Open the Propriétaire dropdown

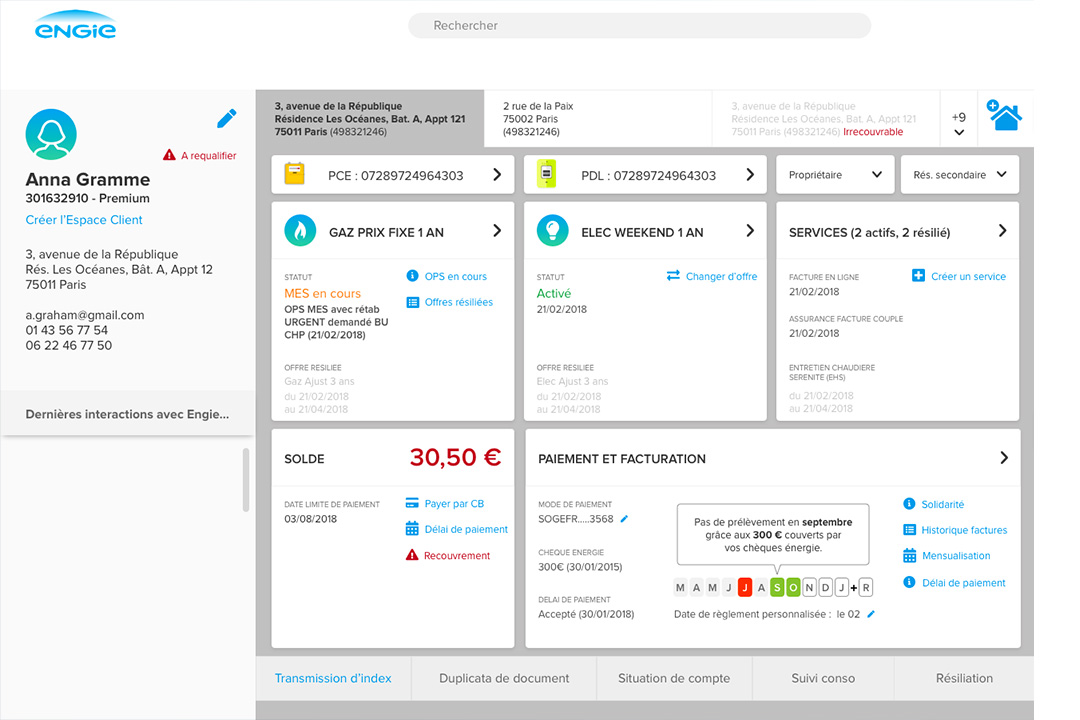[835, 174]
